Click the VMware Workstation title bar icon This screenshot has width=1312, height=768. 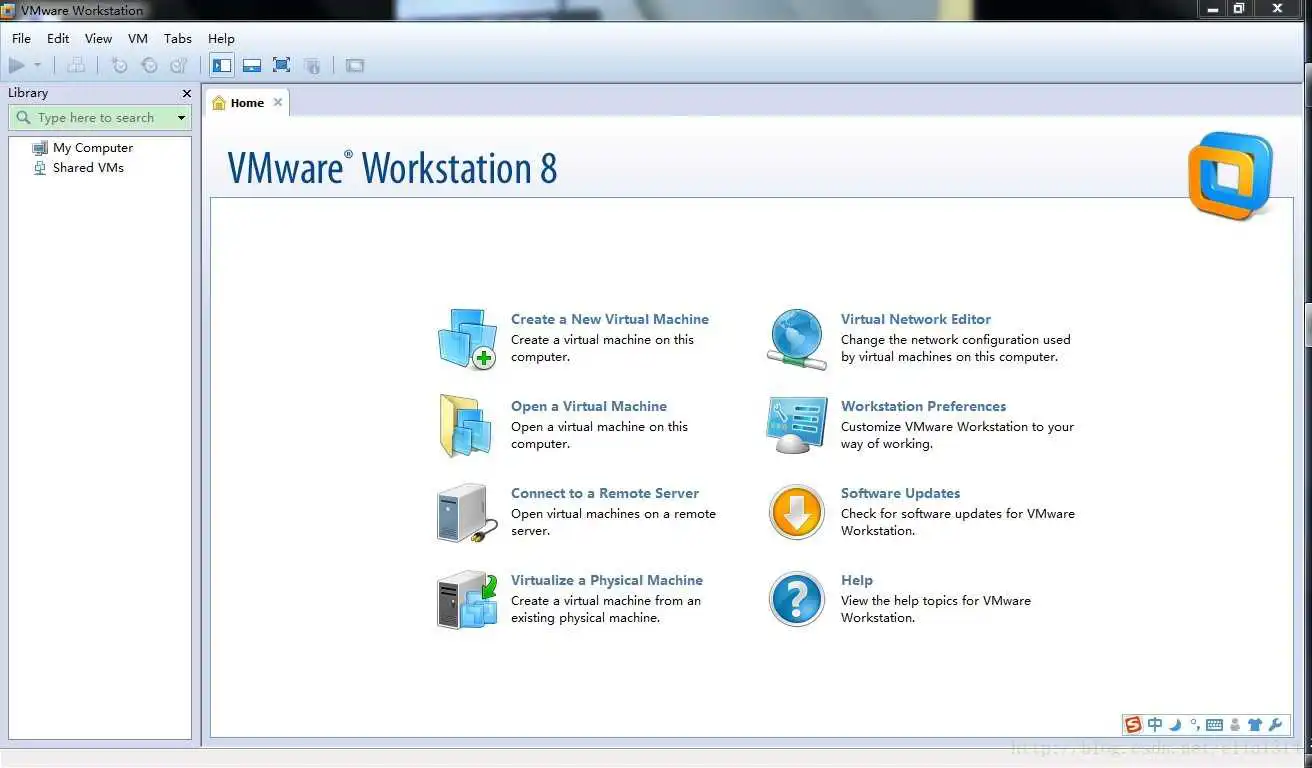click(x=9, y=10)
